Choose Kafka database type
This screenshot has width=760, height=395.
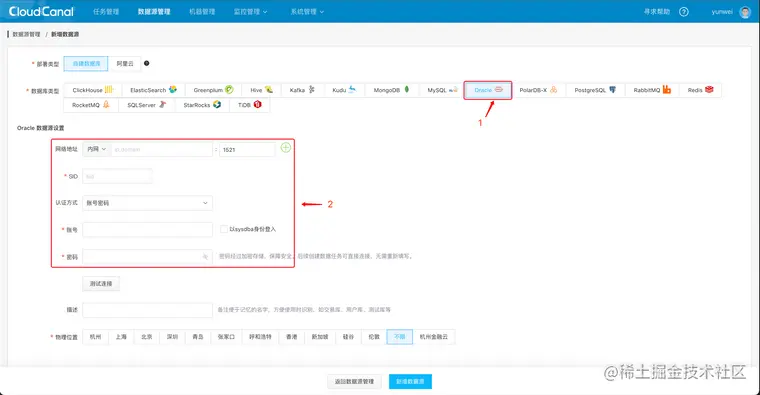click(x=302, y=90)
